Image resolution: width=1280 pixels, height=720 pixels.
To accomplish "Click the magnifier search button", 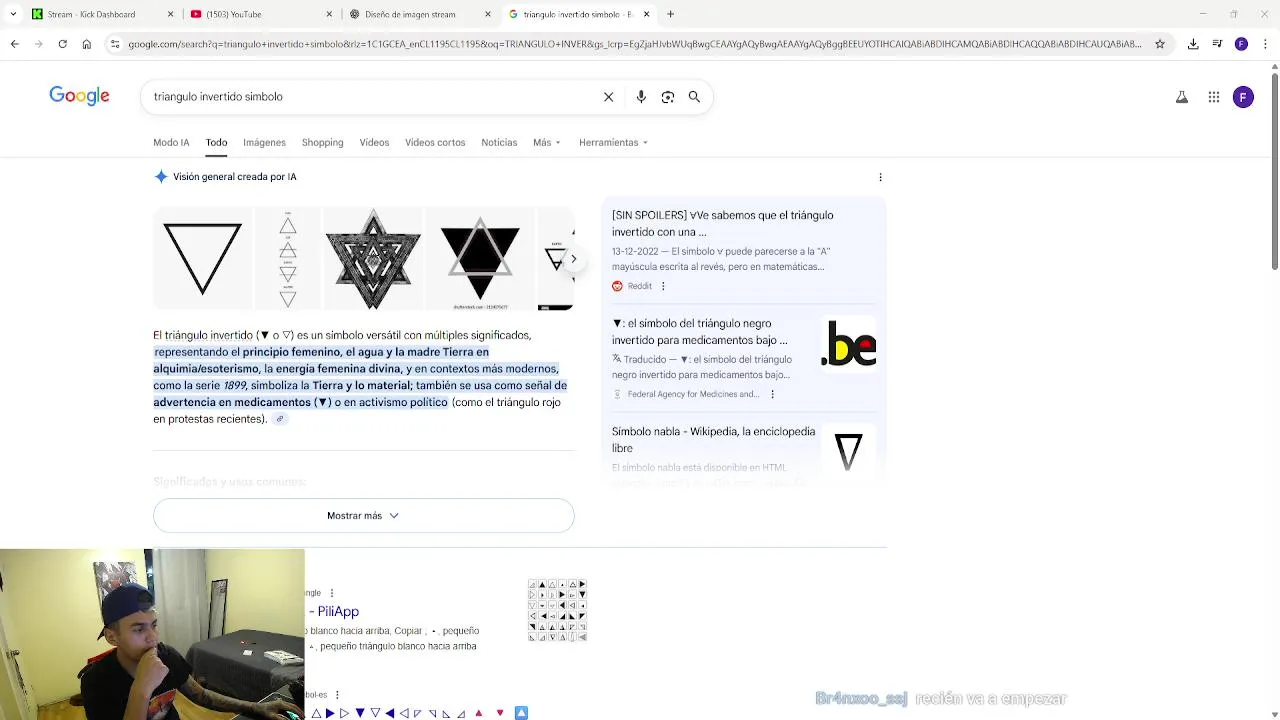I will [x=694, y=97].
